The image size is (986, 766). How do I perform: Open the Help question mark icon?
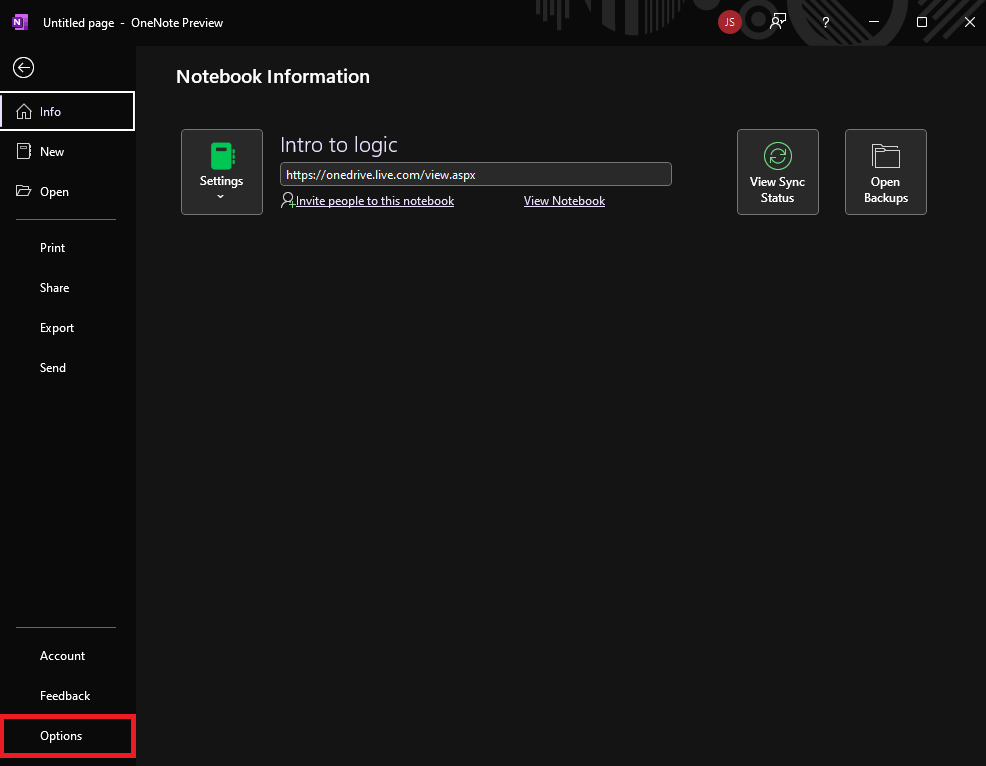tap(825, 22)
